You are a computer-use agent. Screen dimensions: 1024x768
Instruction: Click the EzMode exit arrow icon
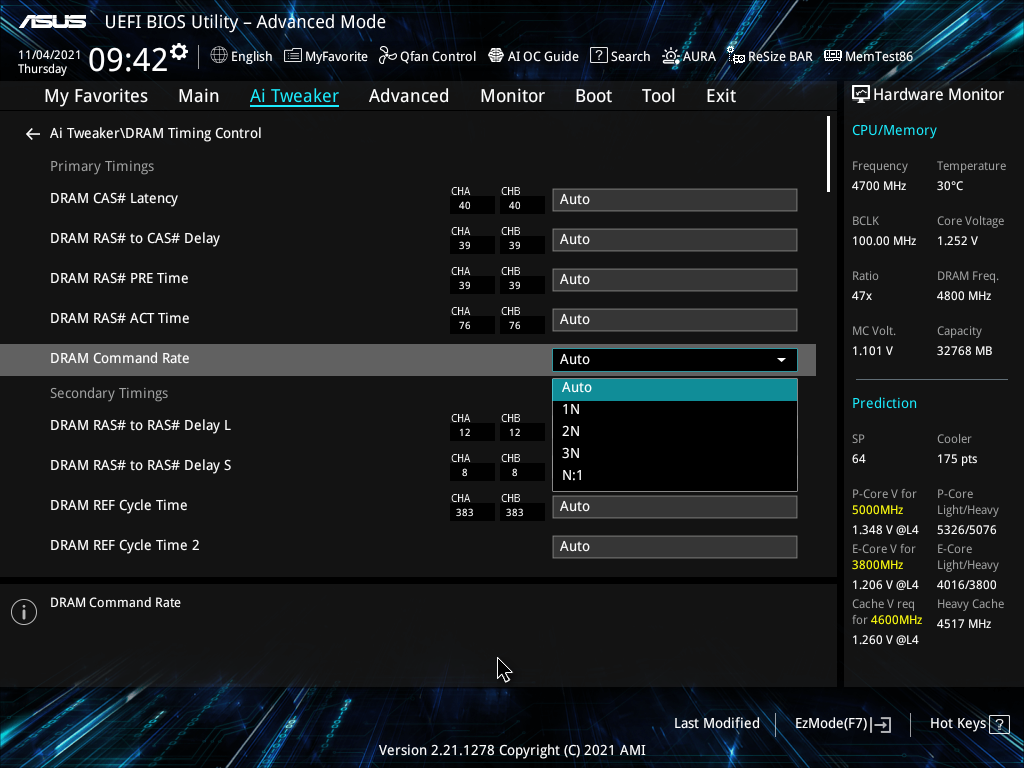881,724
